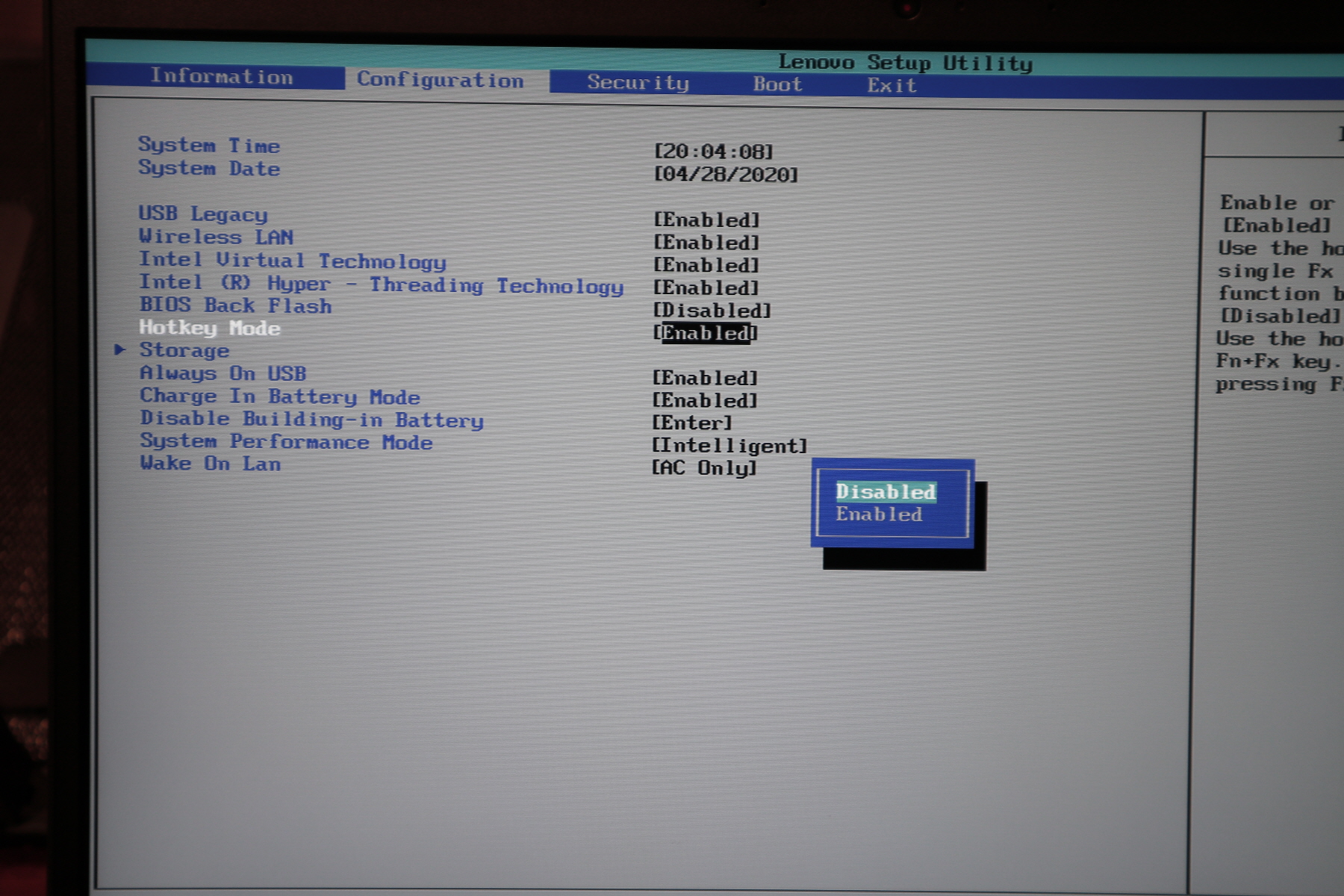
Task: Change Hyper-Threading Technology Enabled value
Action: 706,287
